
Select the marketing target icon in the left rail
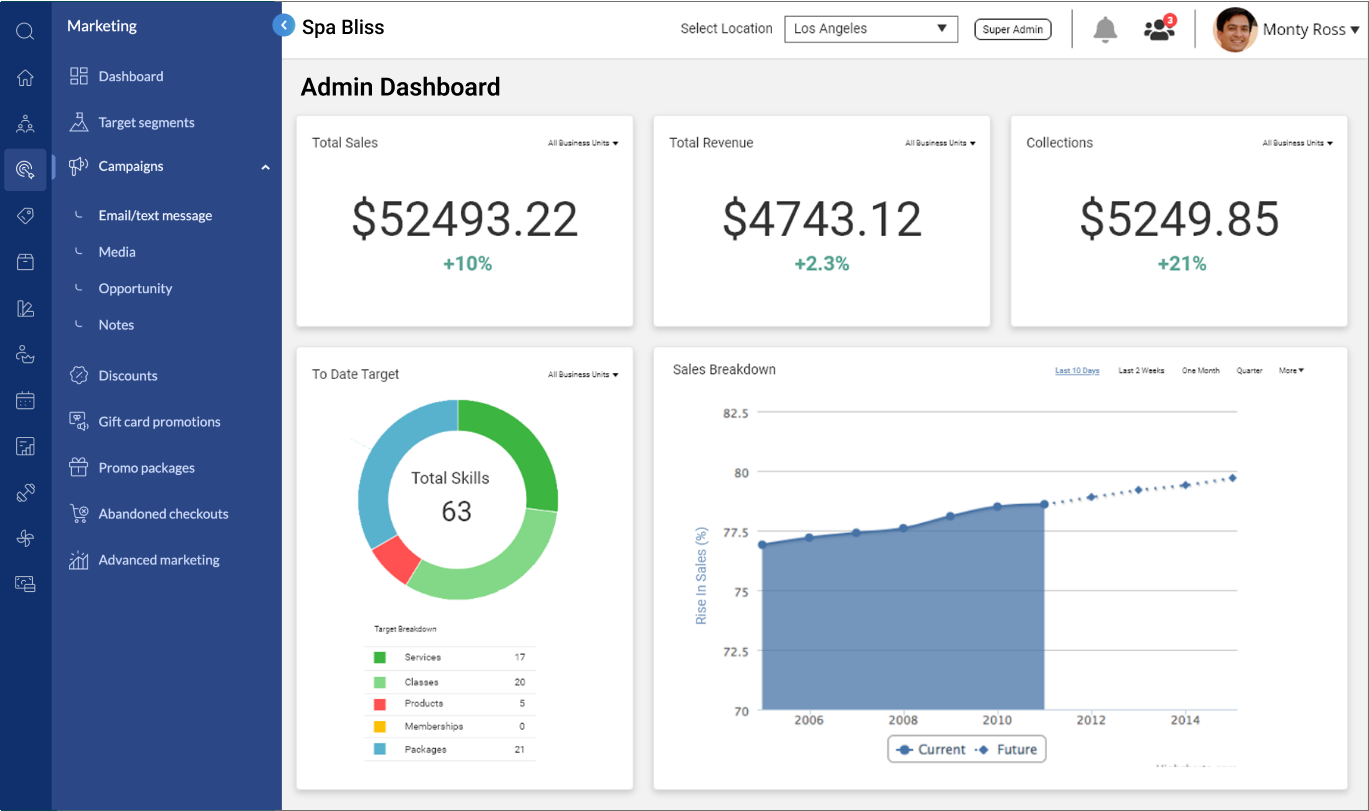(x=25, y=170)
